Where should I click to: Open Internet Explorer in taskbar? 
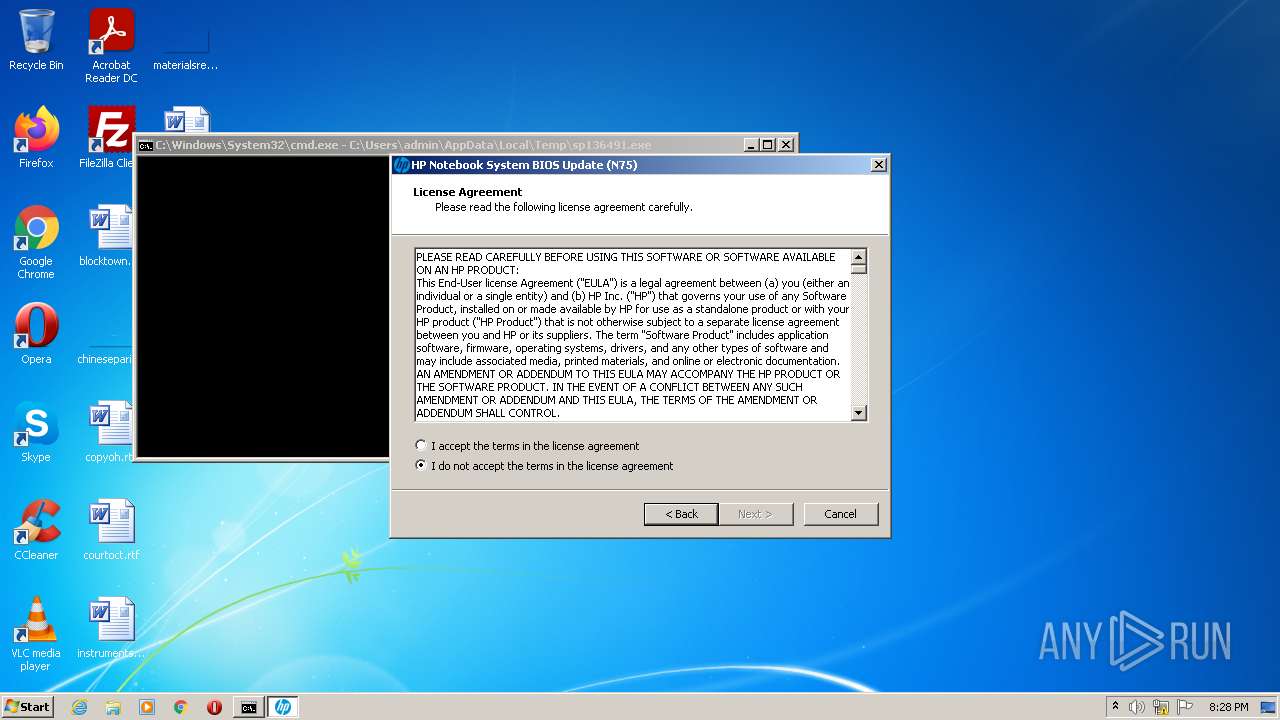point(79,707)
